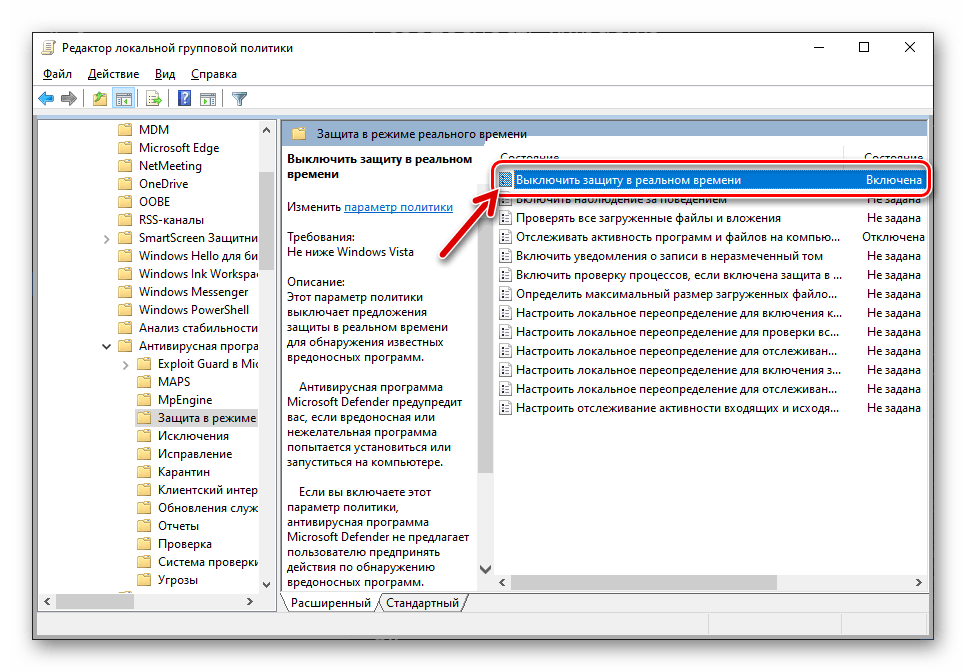
Task: Switch to the Расширенный tab
Action: (331, 603)
